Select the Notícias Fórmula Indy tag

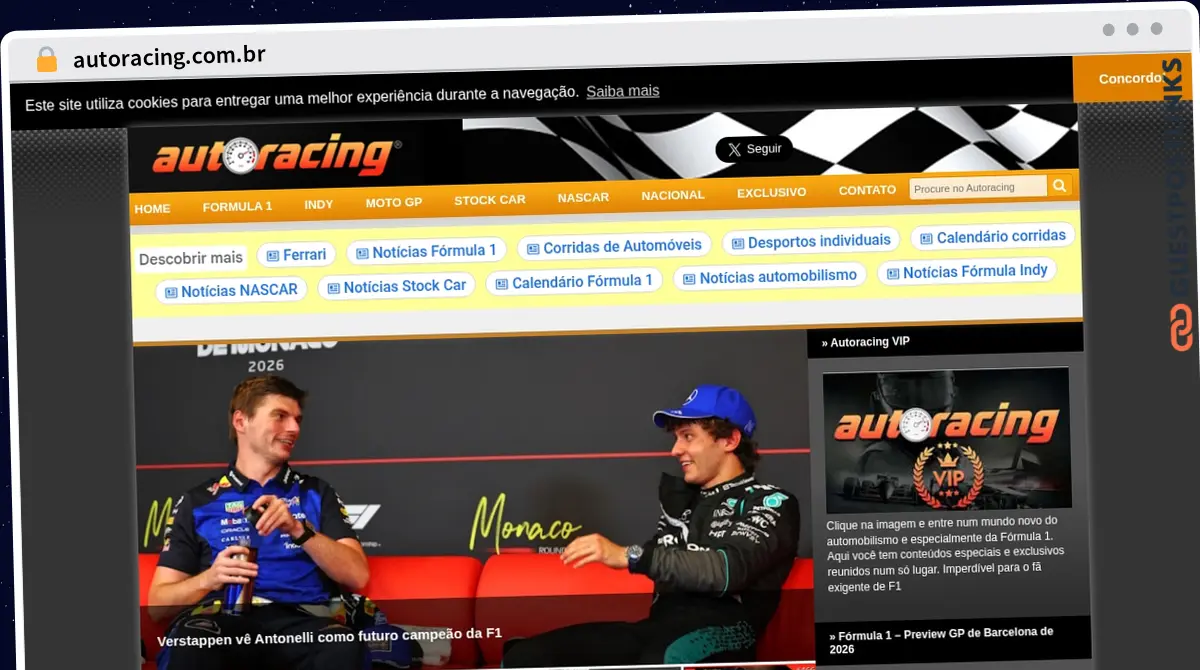pos(967,272)
